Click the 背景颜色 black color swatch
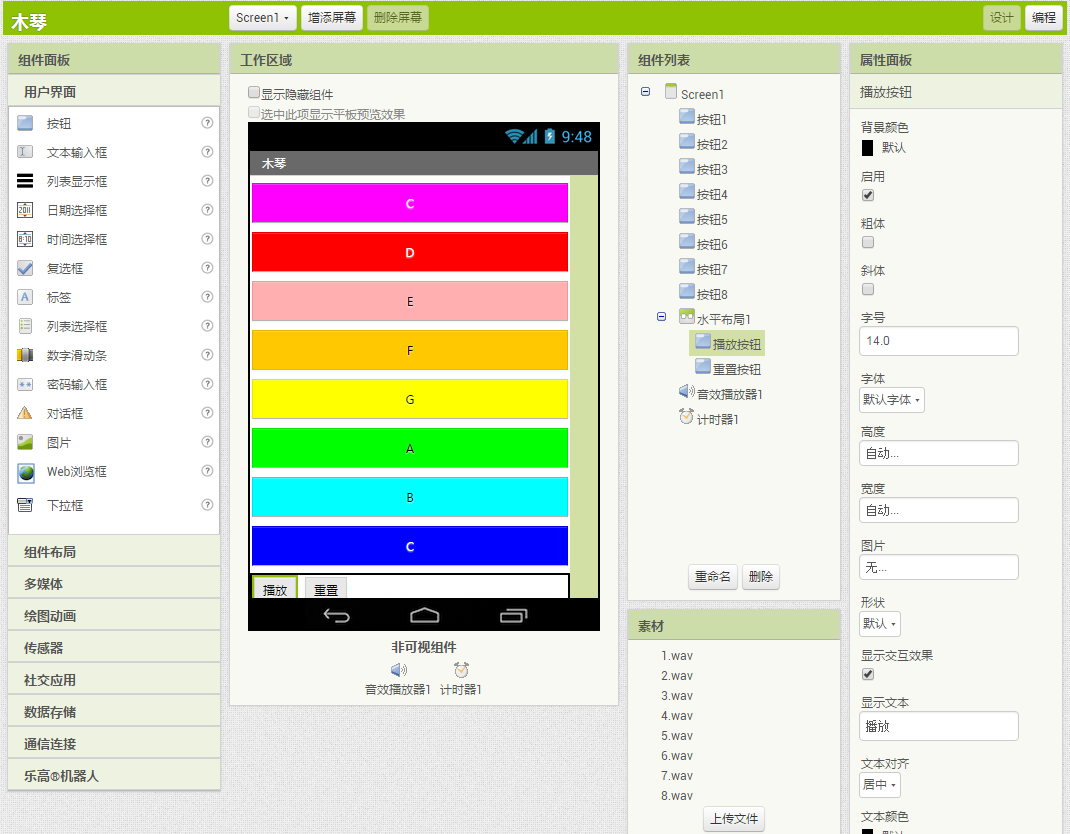This screenshot has height=834, width=1070. point(867,147)
